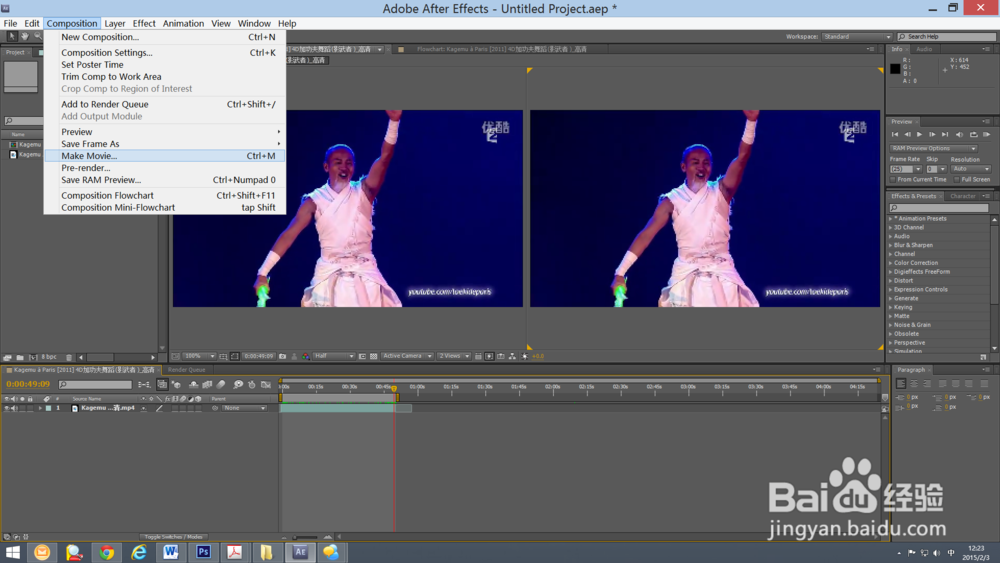The width and height of the screenshot is (1000, 563).
Task: Open Active Camera view dropdown
Action: pos(408,356)
